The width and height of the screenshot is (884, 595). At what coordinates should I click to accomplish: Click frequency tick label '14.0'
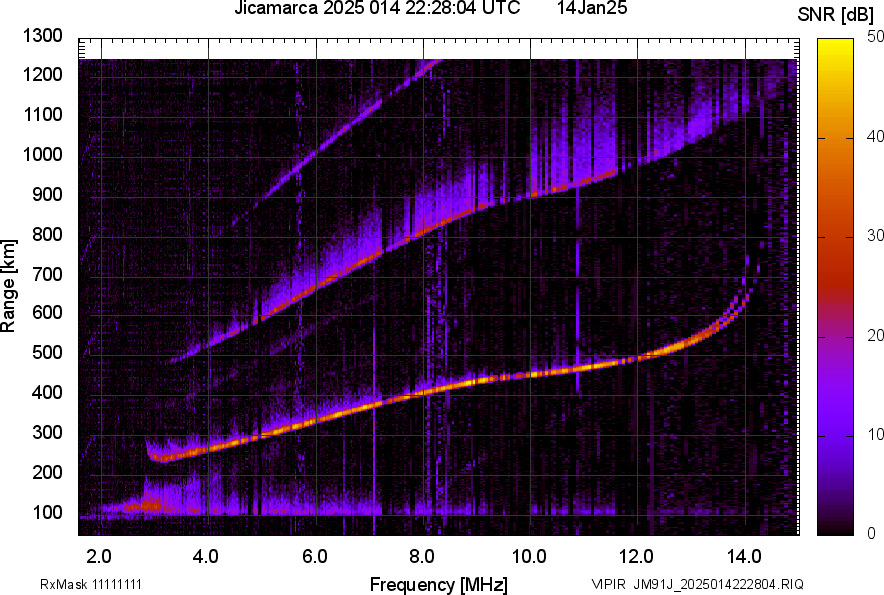(x=744, y=557)
